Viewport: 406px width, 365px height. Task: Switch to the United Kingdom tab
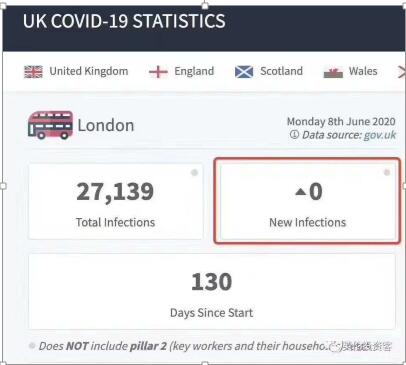(76, 71)
